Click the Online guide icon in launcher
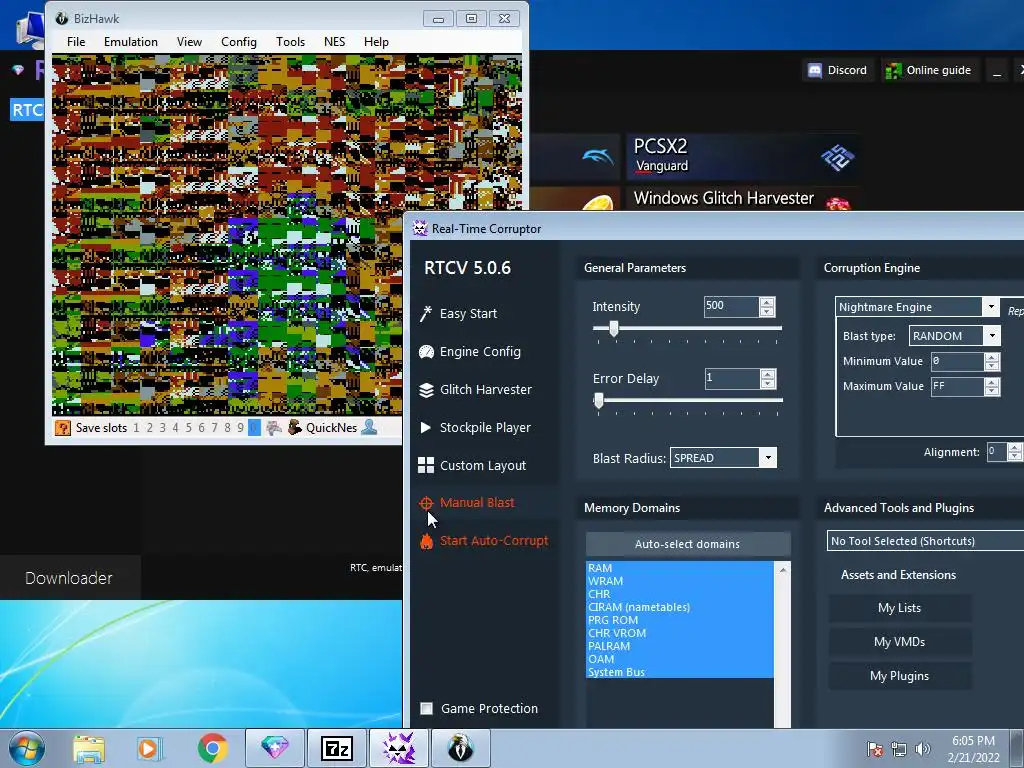Viewport: 1024px width, 768px height. (x=893, y=71)
